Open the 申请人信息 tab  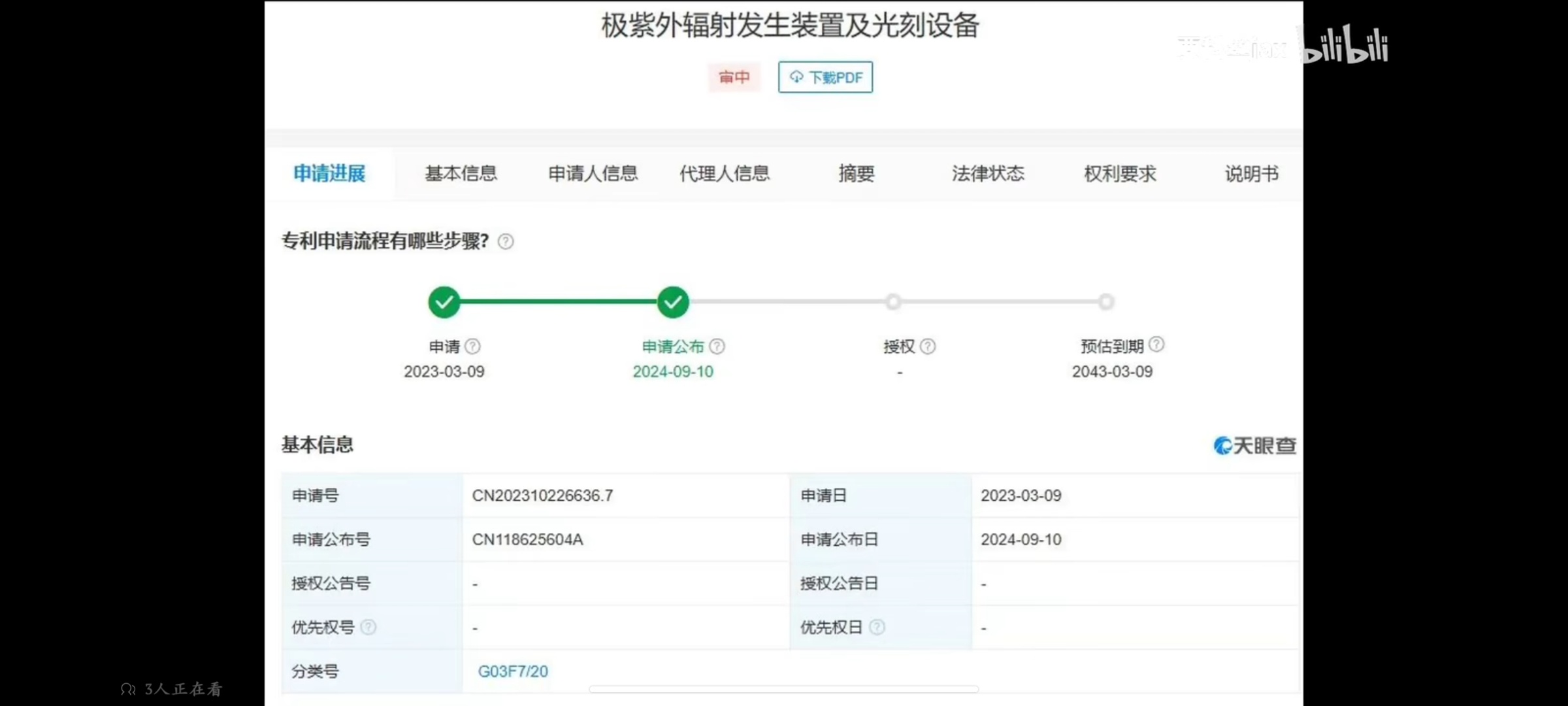click(x=593, y=174)
